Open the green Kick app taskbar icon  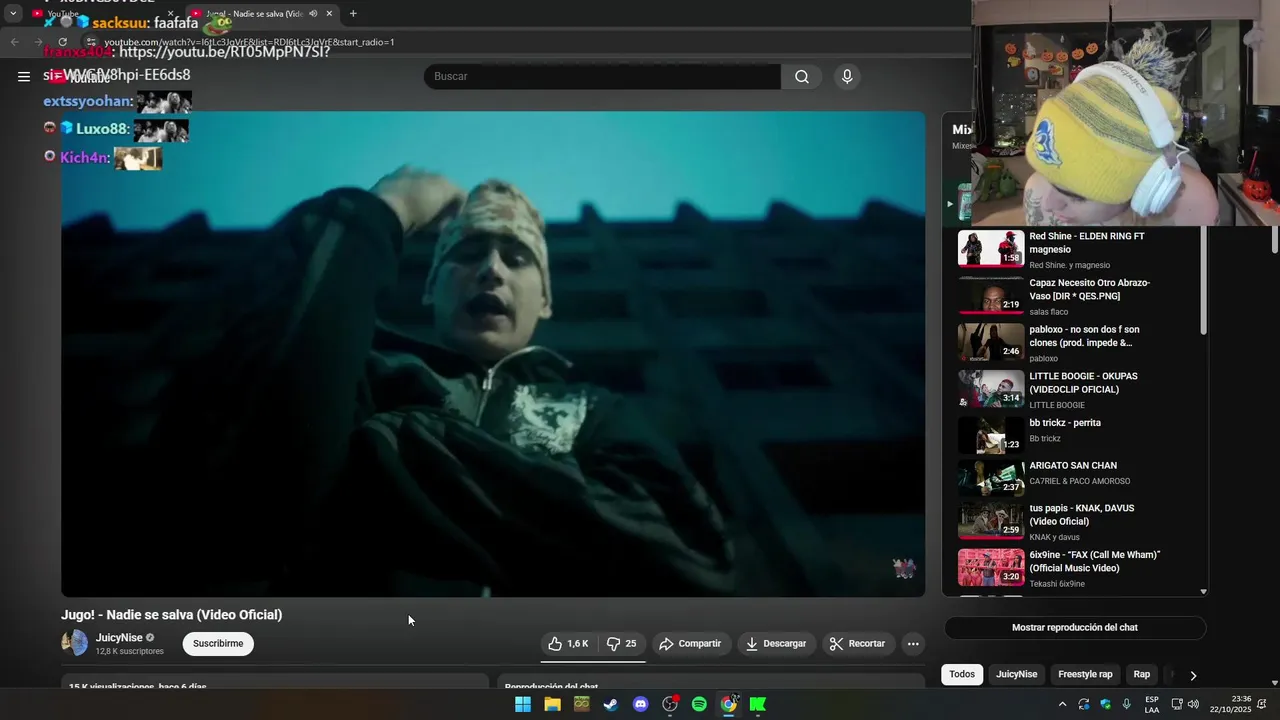click(758, 704)
